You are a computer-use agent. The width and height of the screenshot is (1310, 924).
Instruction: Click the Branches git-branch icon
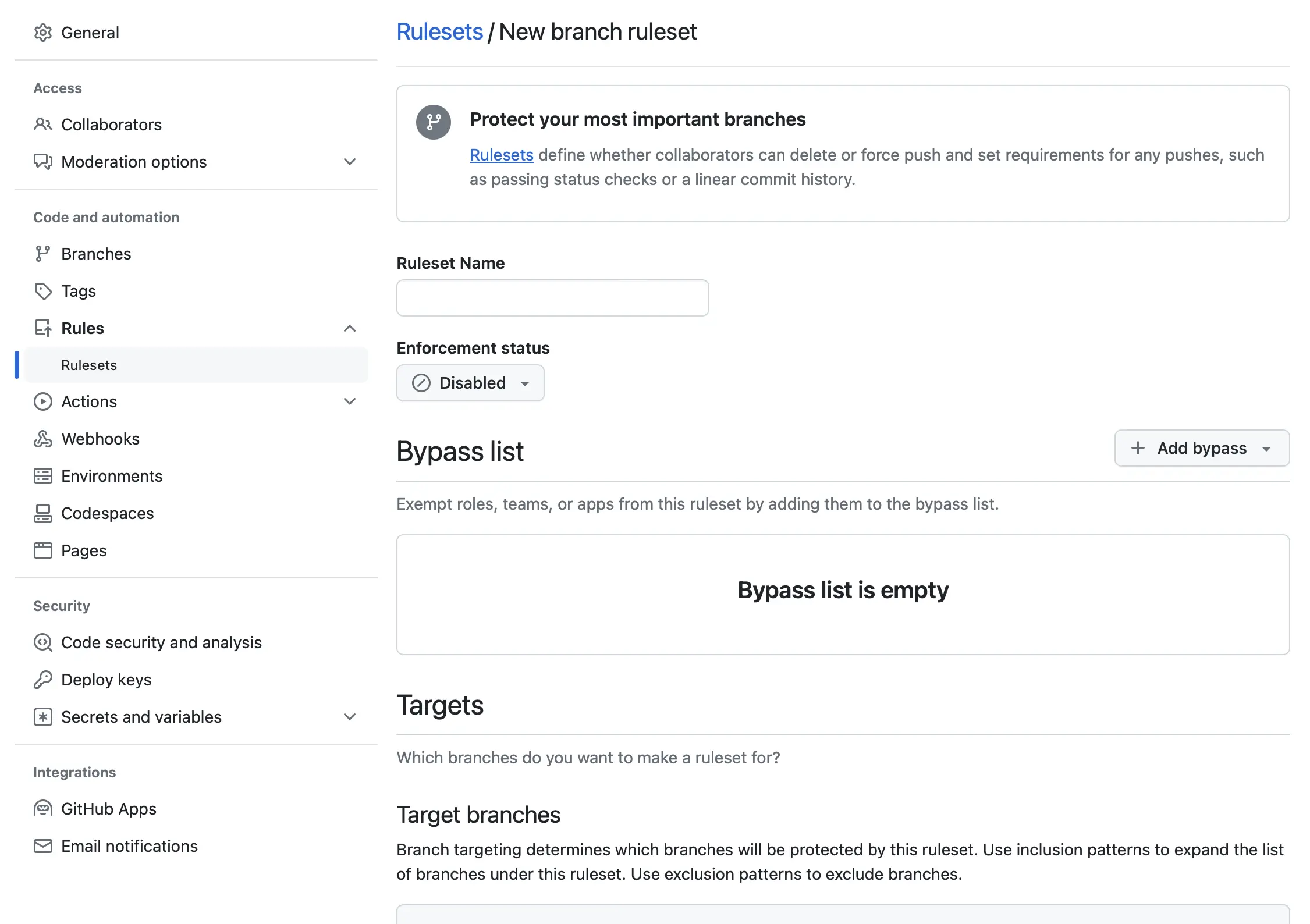pos(43,254)
